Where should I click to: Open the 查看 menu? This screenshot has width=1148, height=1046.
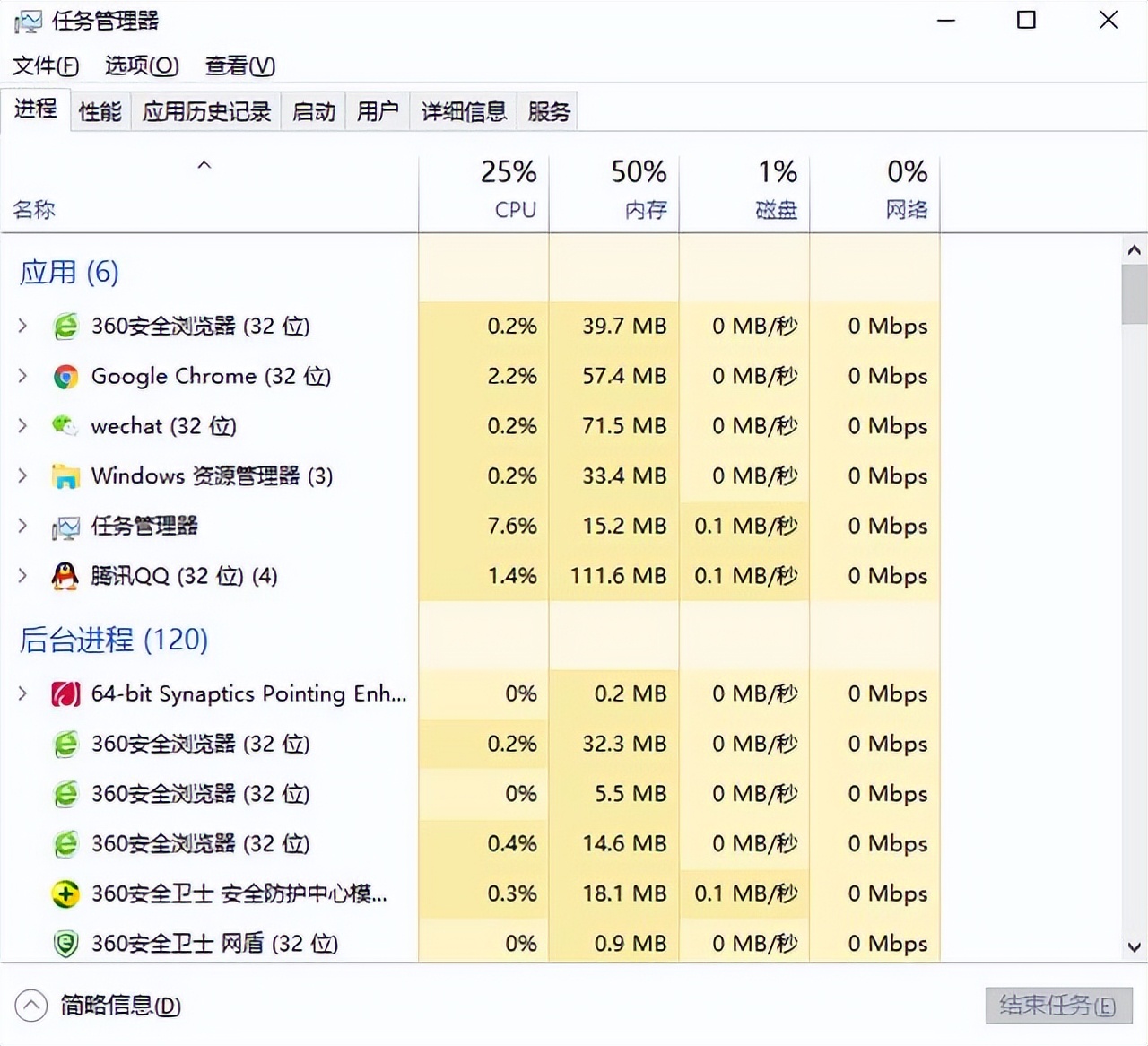[239, 65]
